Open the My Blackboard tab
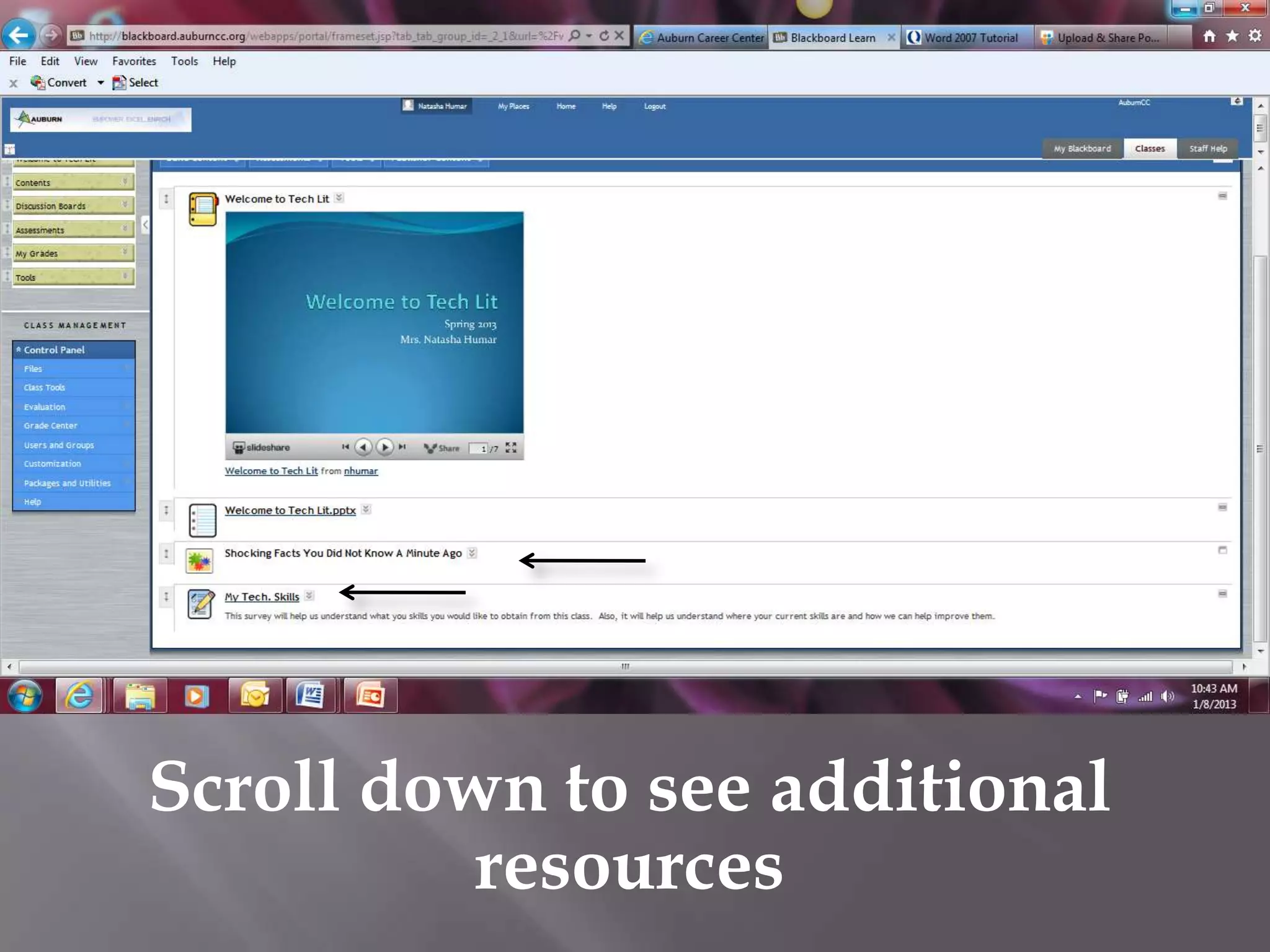 (1082, 148)
